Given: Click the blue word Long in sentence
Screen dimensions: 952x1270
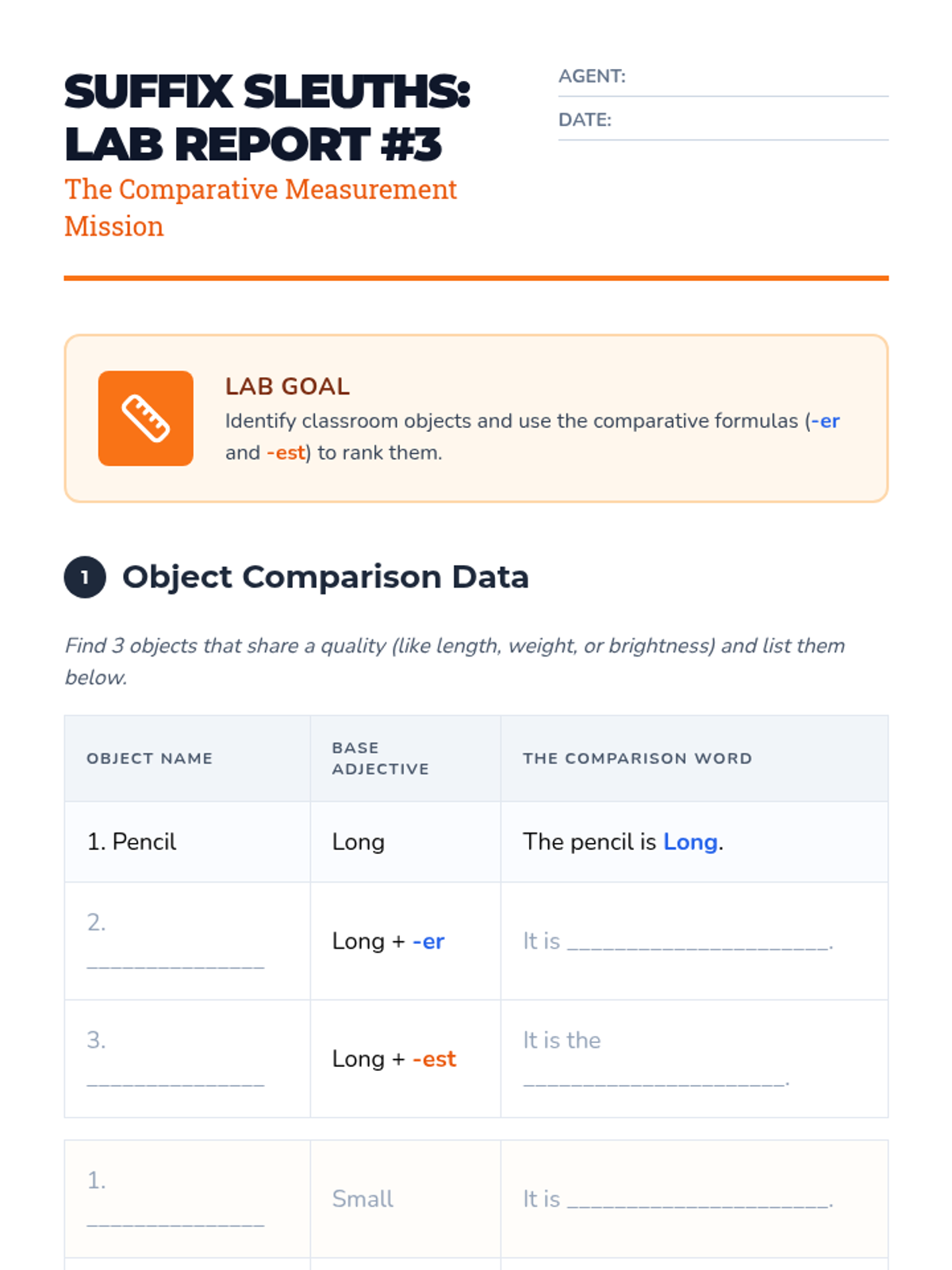Looking at the screenshot, I should (690, 841).
